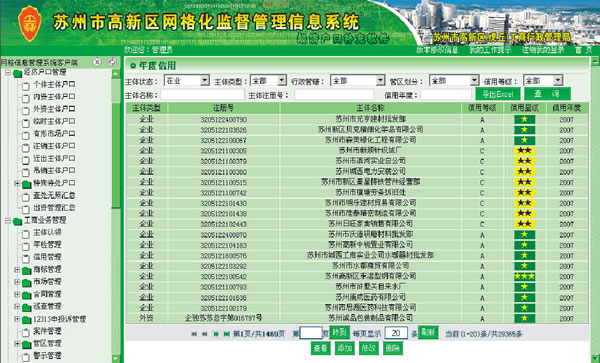Screen dimensions: 600x363
Task: Open 我的工作提示 in top menu
Action: [x=490, y=50]
